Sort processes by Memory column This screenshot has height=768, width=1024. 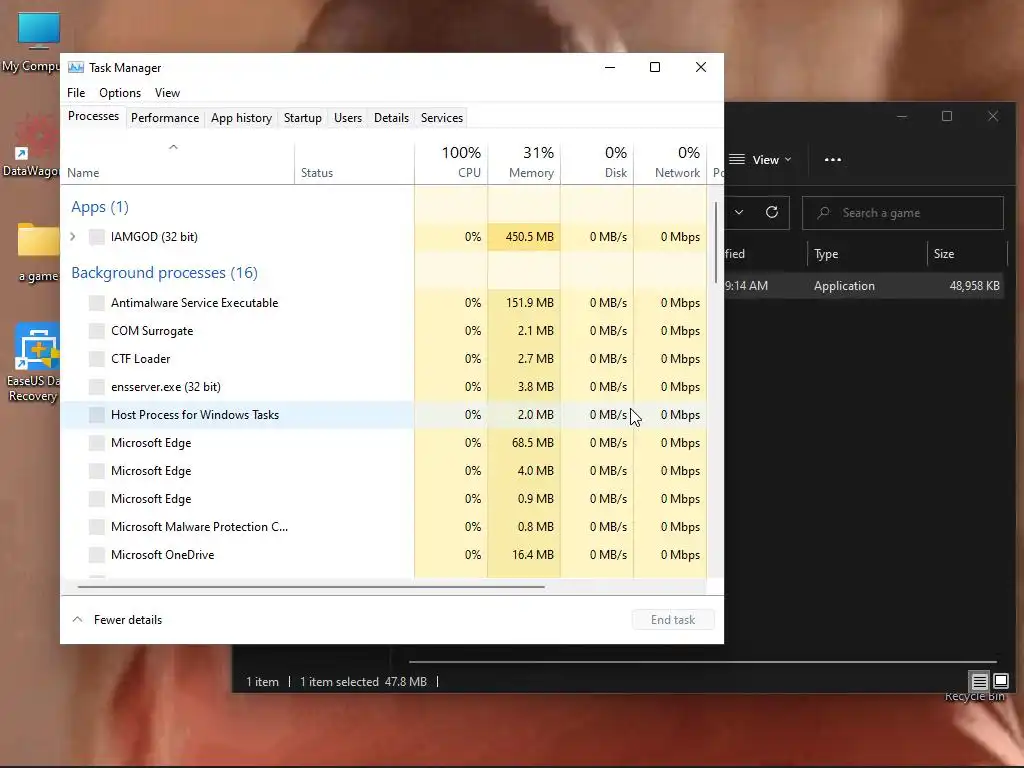click(x=524, y=162)
